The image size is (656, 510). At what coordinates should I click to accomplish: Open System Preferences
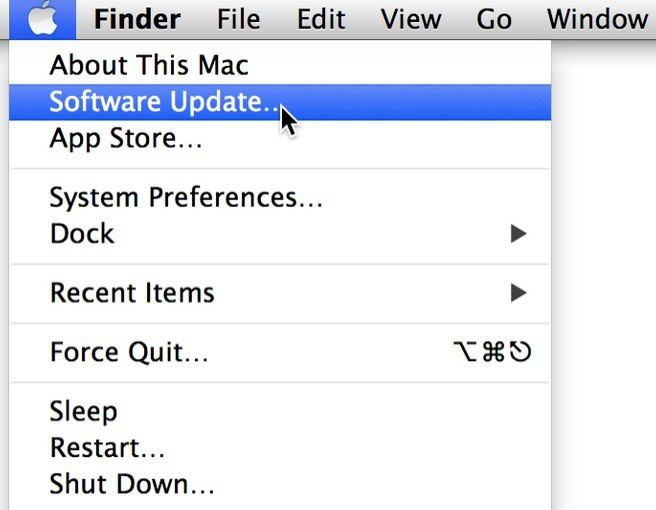click(x=186, y=197)
